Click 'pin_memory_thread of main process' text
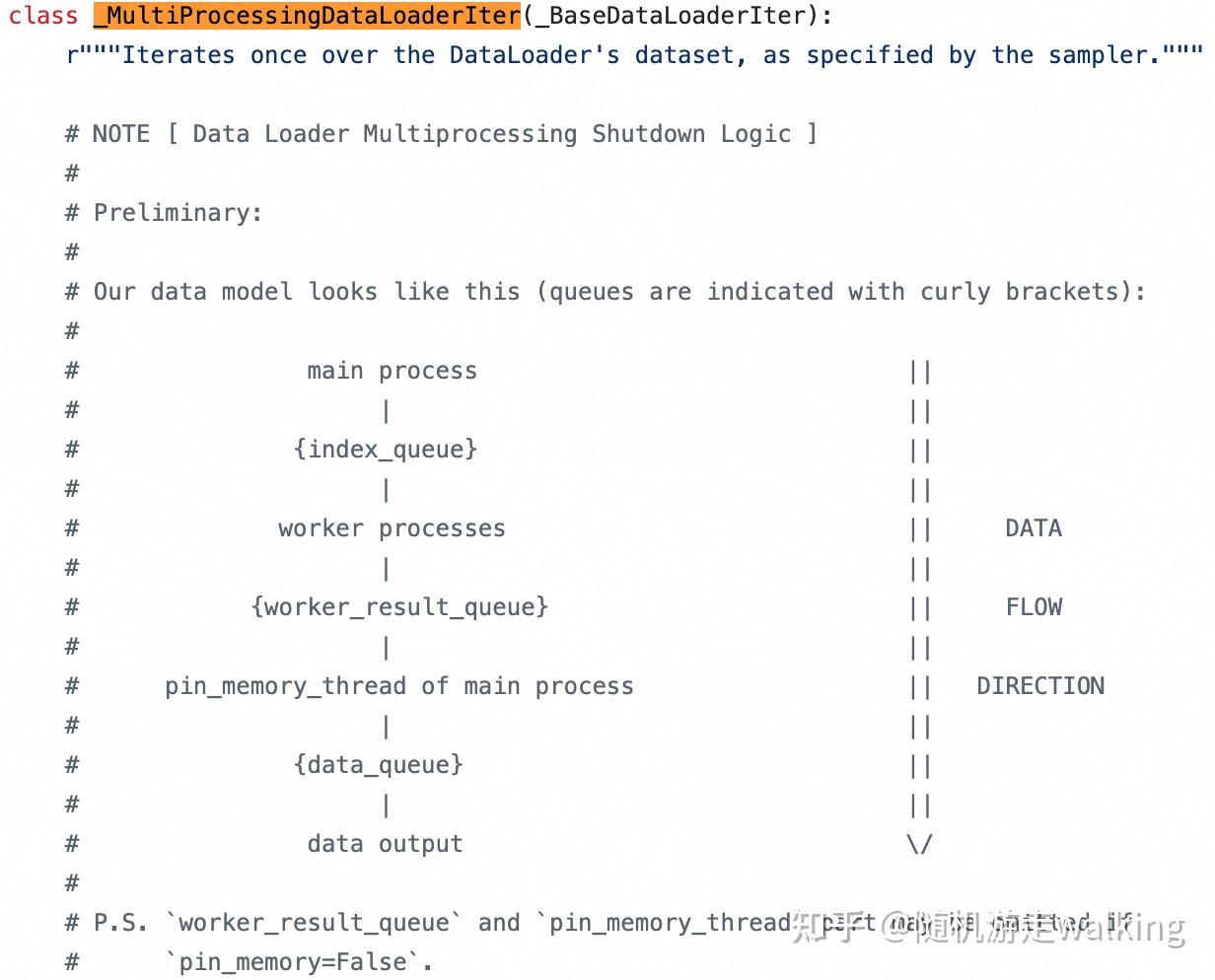 coord(398,686)
